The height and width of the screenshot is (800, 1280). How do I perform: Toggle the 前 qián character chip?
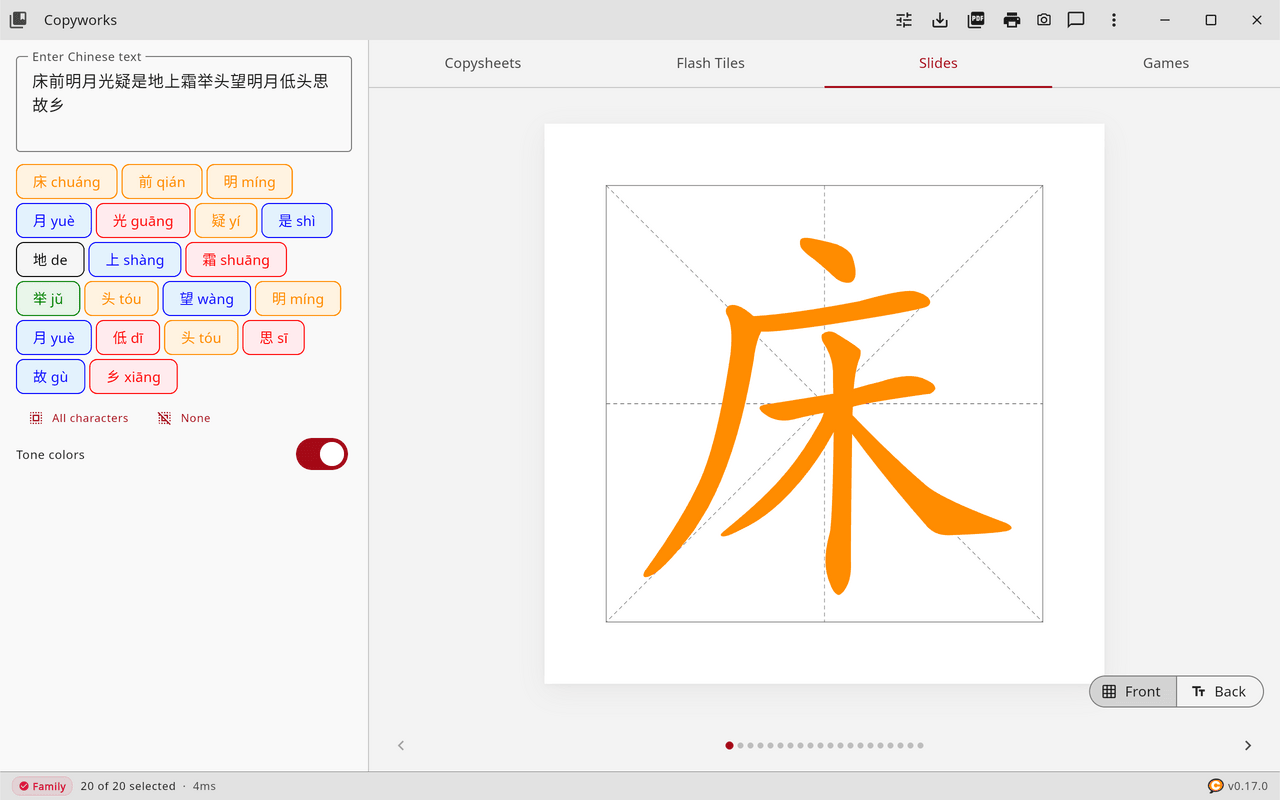tap(162, 182)
